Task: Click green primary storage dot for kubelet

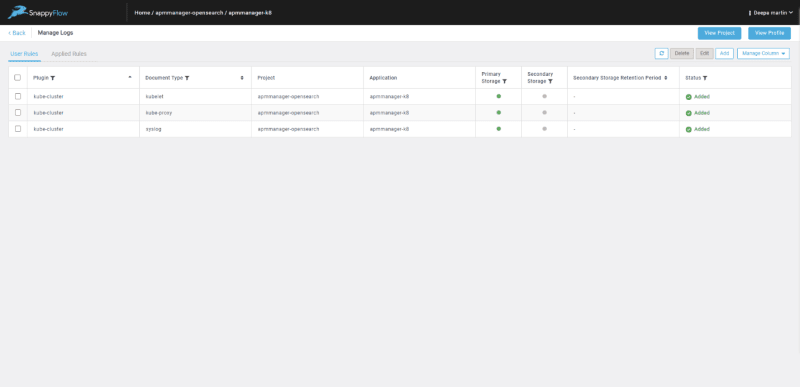Action: (498, 96)
